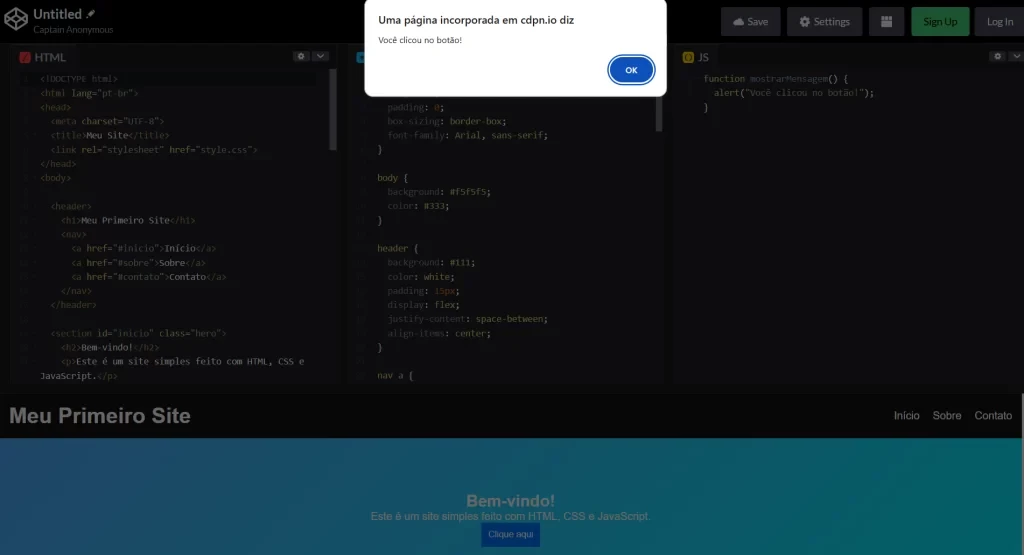Click HTML editor vertical scrollbar
Screen dimensions: 1024x555
[x=333, y=110]
